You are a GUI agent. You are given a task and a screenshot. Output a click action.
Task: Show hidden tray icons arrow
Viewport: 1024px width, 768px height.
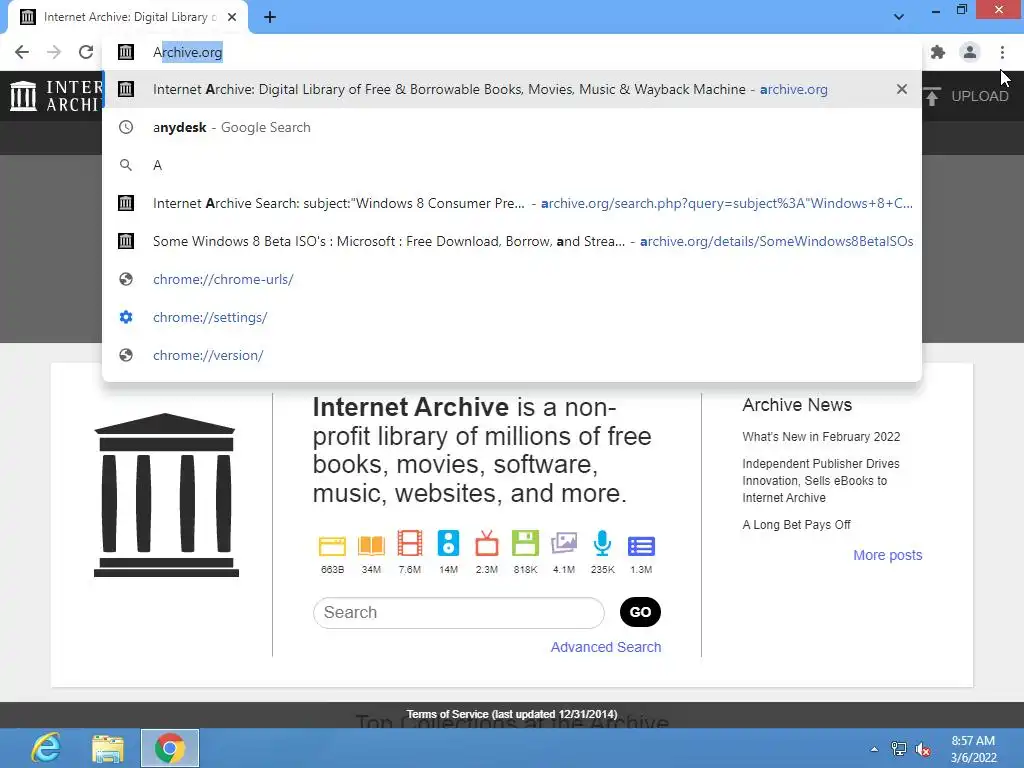click(x=874, y=749)
